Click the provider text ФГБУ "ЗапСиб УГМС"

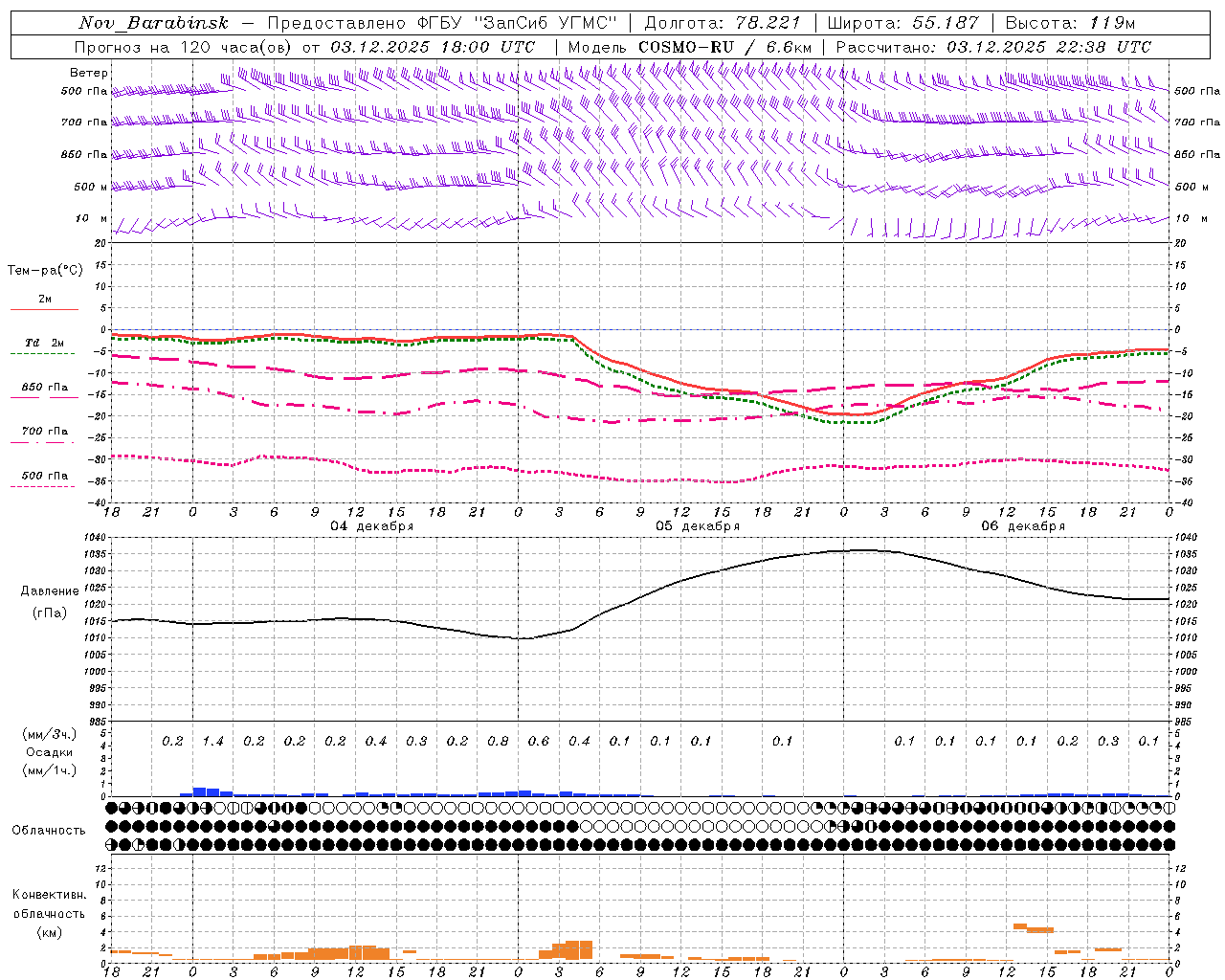[518, 23]
